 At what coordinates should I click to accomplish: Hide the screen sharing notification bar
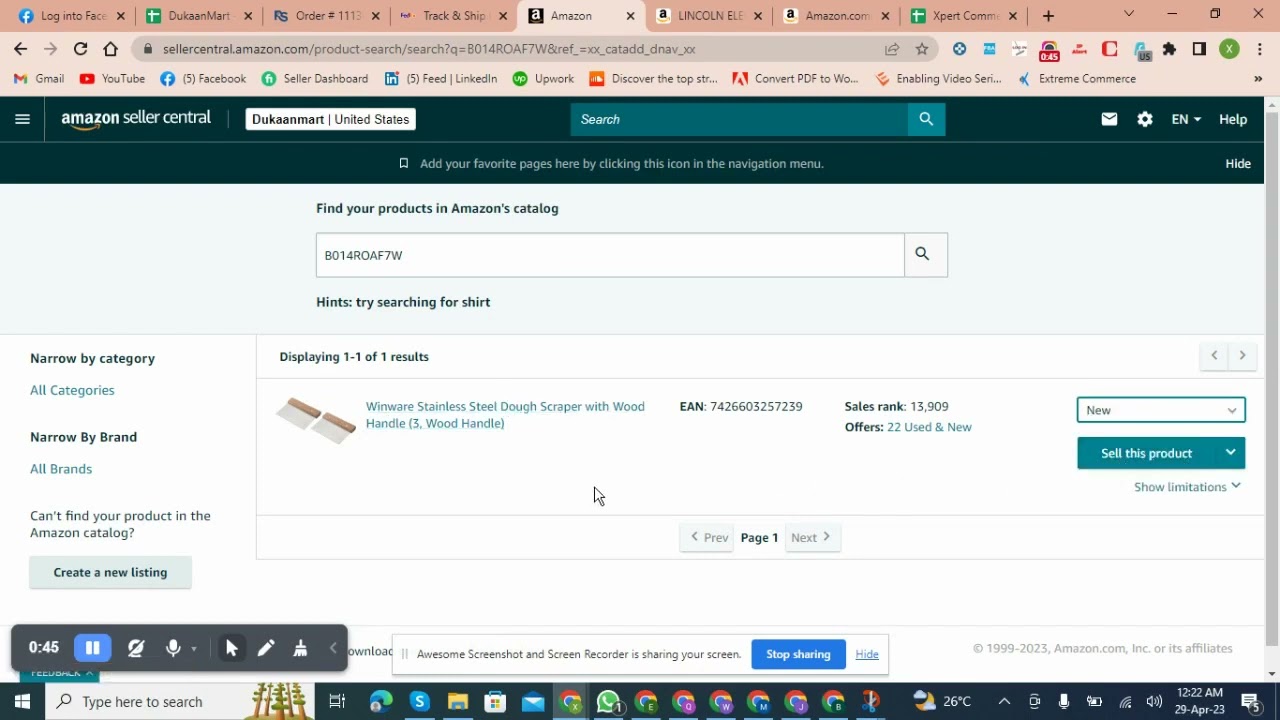[867, 654]
